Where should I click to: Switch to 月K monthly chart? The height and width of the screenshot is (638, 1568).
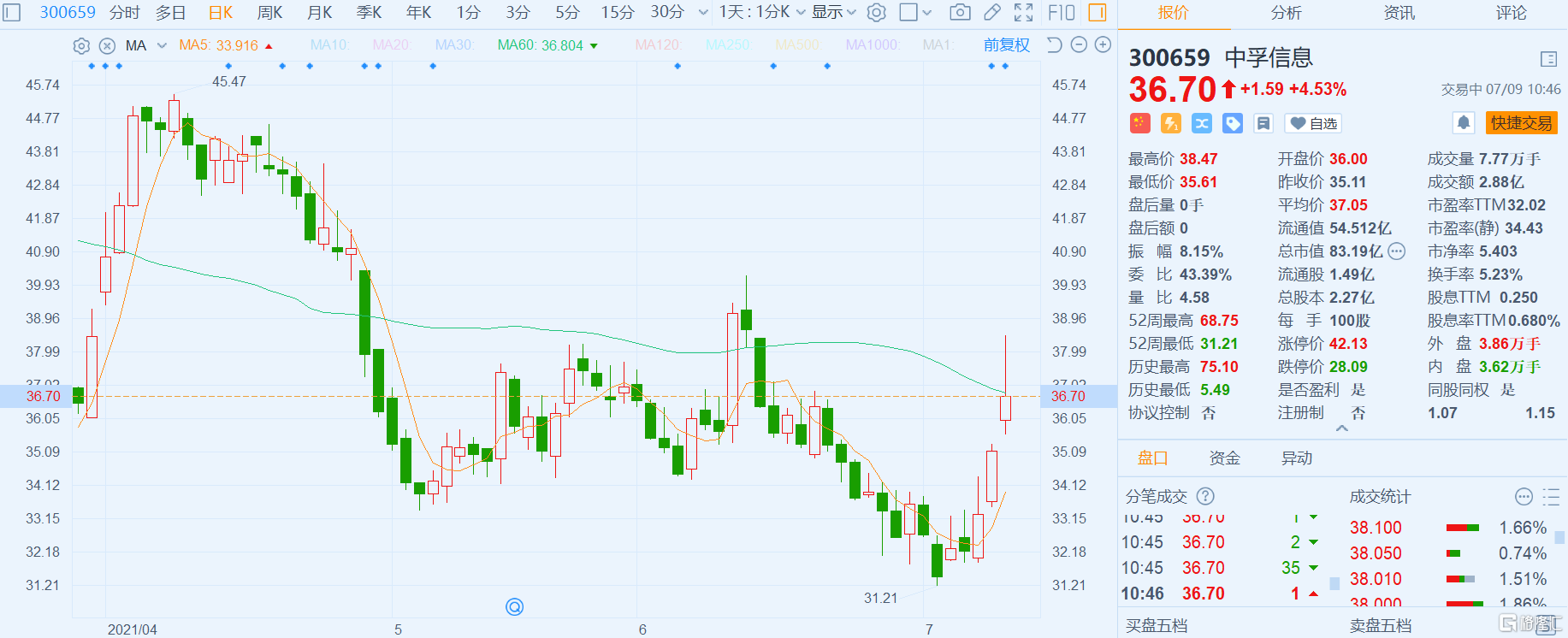click(320, 12)
